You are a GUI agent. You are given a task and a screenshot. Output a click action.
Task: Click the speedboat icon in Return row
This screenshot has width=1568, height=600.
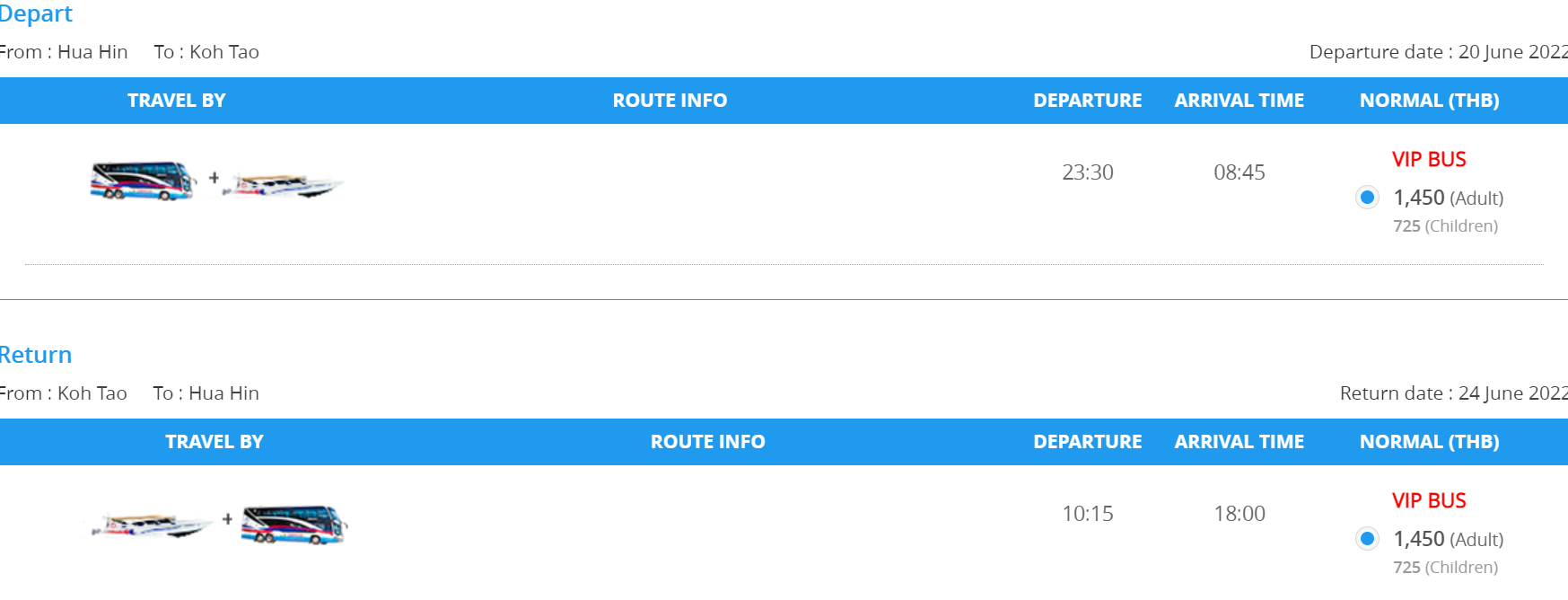point(152,525)
